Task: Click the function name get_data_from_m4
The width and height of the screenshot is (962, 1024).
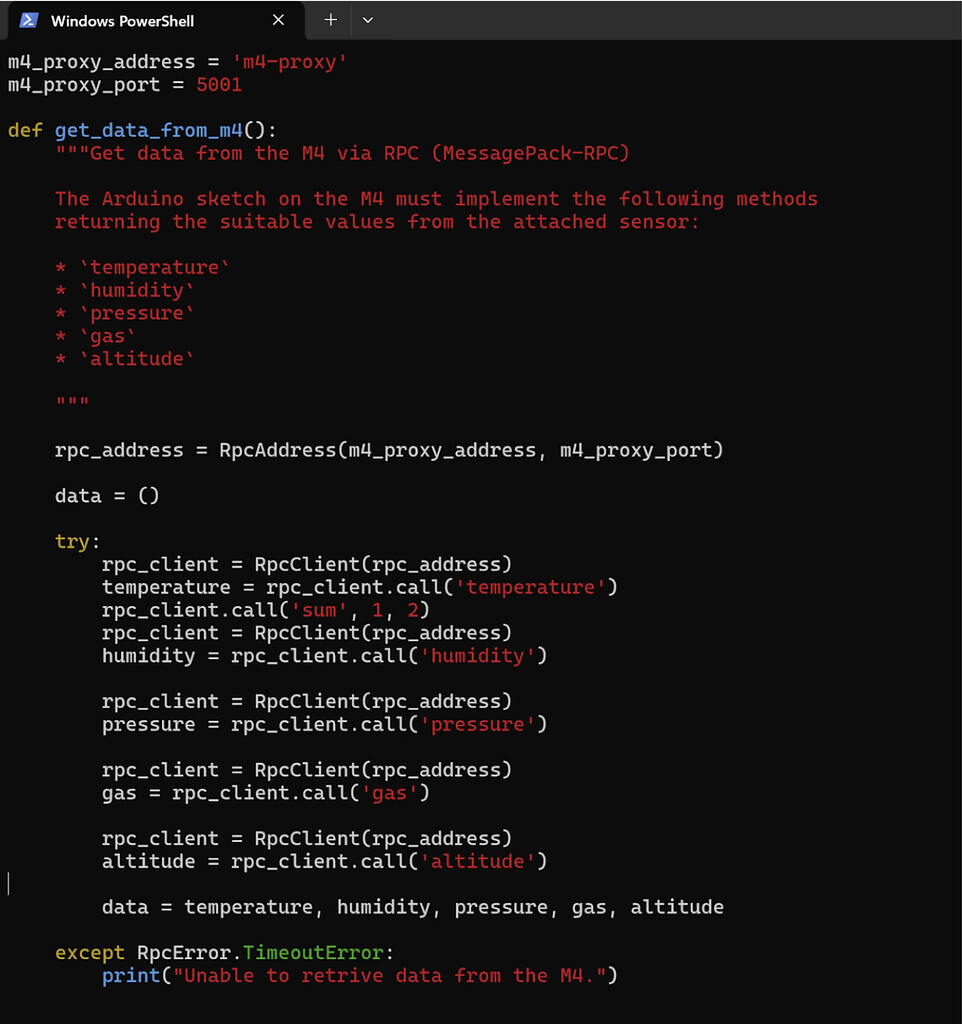Action: click(148, 130)
